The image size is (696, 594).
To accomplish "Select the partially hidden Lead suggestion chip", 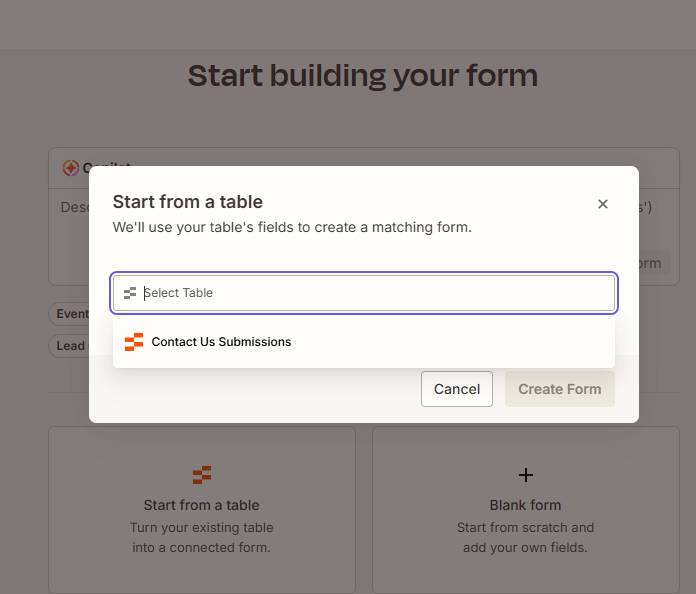I will [69, 346].
